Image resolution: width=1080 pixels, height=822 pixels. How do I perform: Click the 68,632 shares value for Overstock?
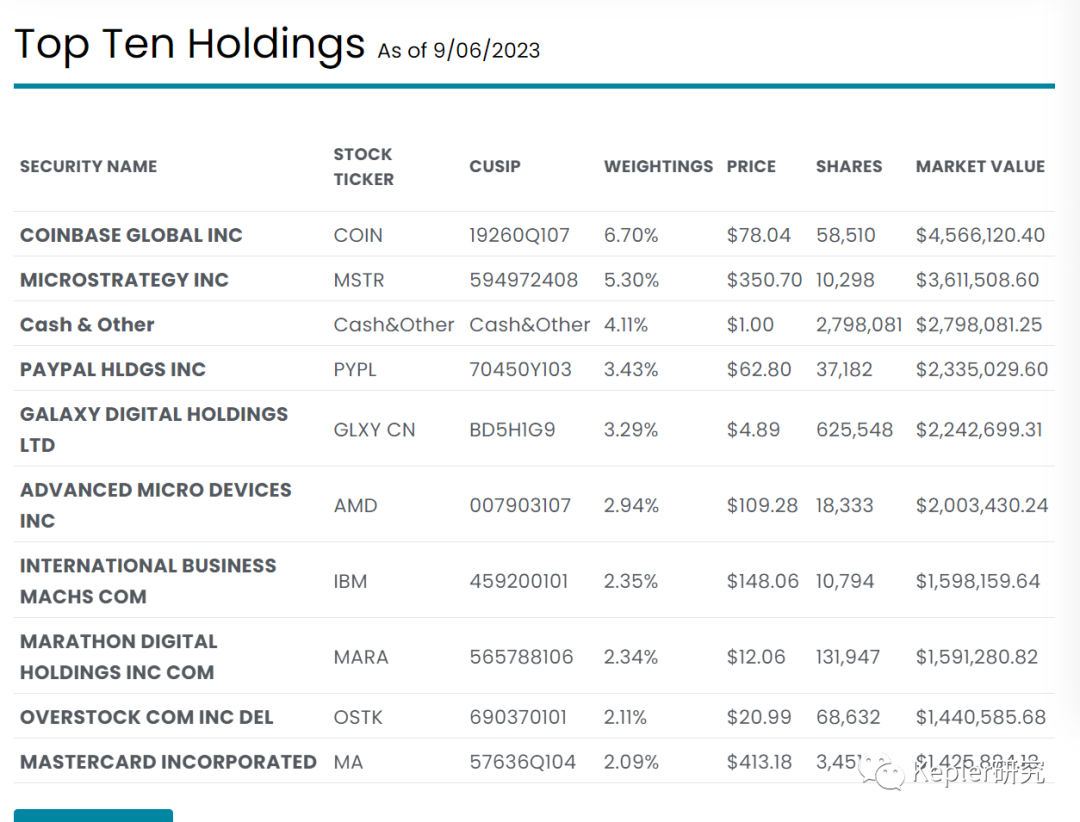pyautogui.click(x=848, y=718)
